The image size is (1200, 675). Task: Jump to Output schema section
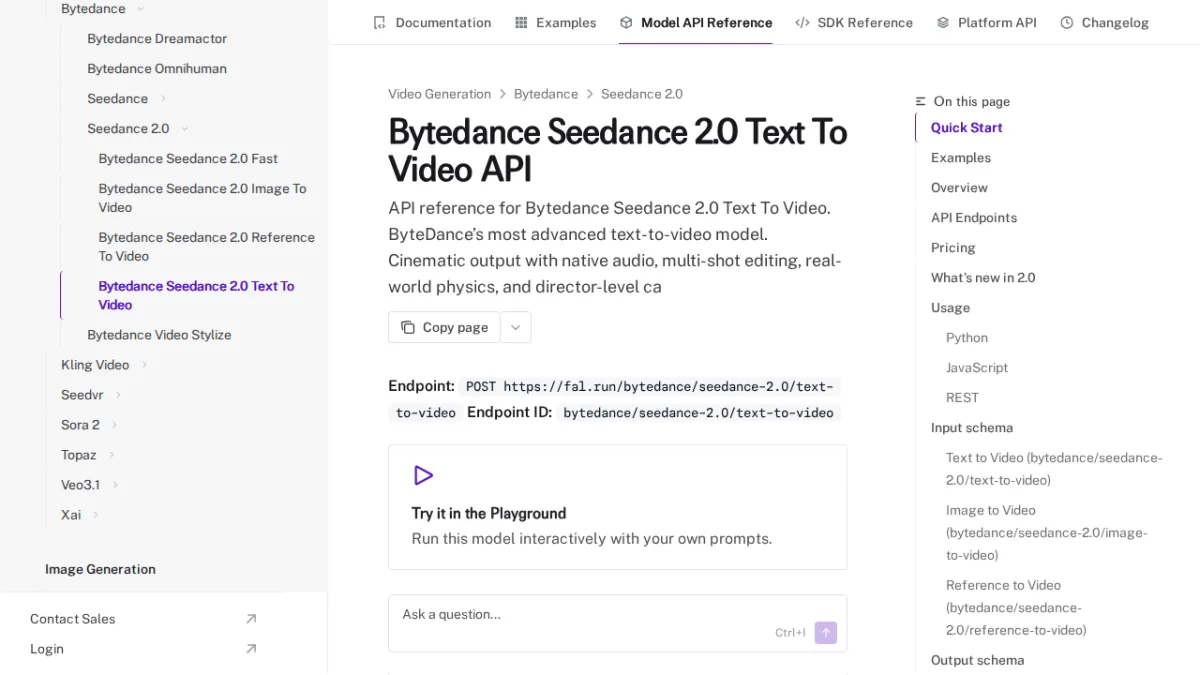point(977,661)
